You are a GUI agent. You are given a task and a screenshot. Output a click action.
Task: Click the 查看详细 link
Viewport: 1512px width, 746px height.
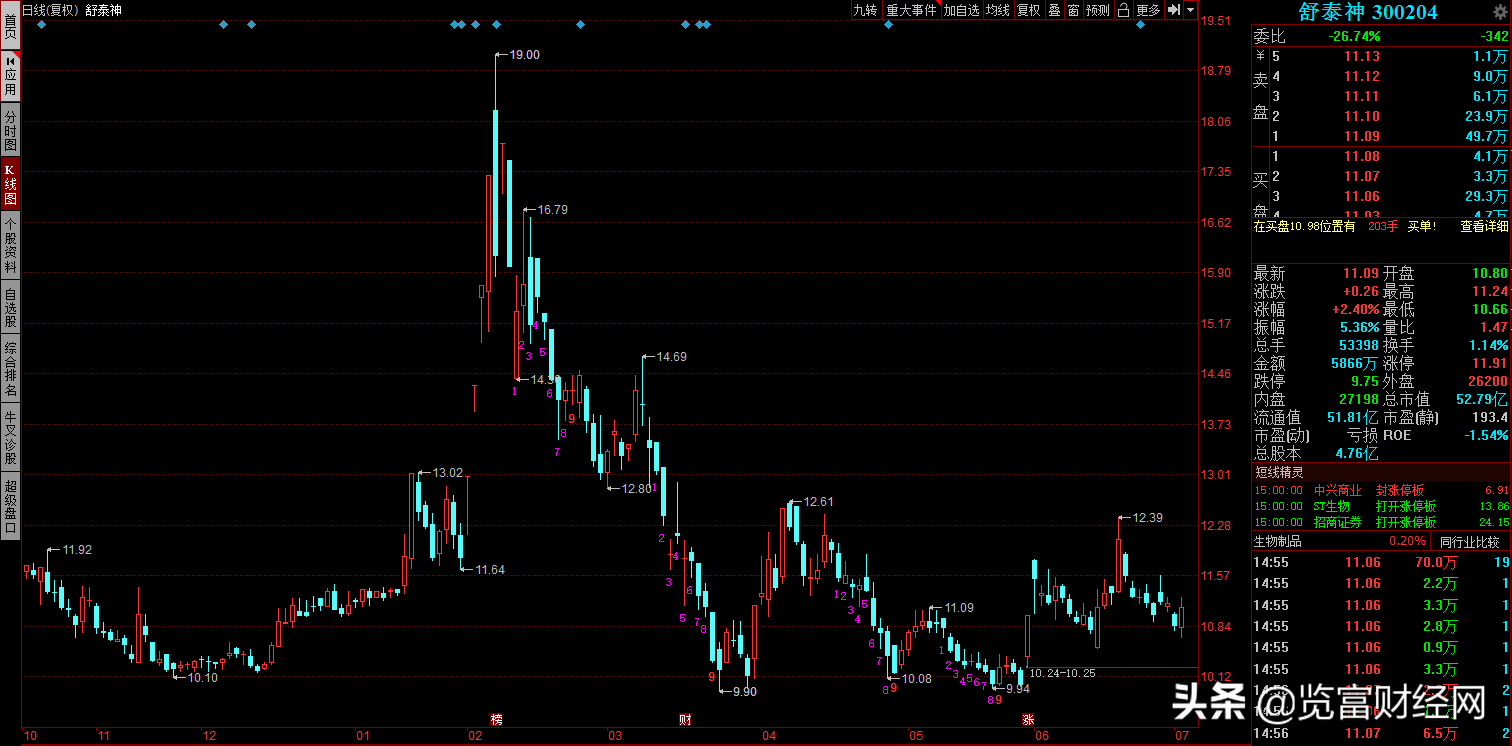(x=1484, y=226)
